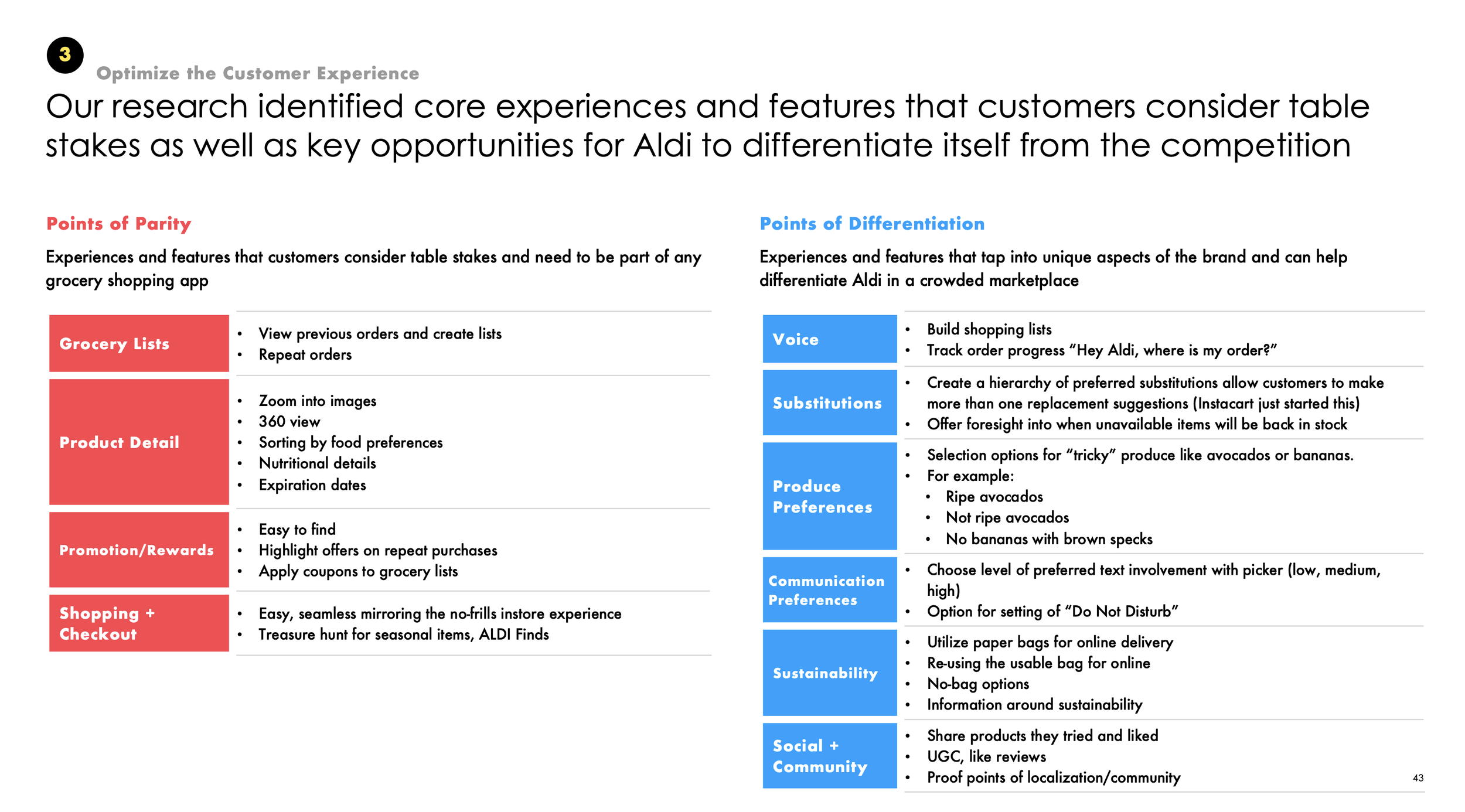Click the Optimize the Customer Experience subtitle
1465x812 pixels.
[258, 73]
